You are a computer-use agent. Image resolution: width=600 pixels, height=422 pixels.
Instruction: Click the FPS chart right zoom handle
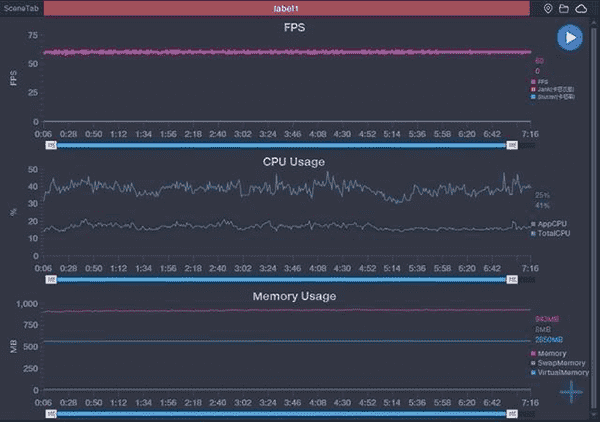point(512,146)
